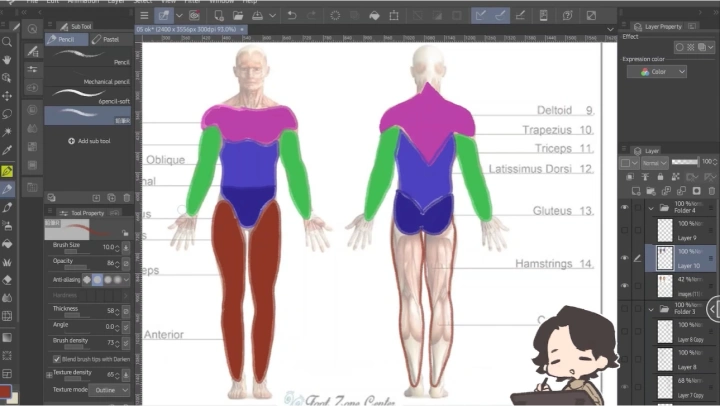Delete sub tool with trash icon
Viewport: 720px width, 406px height.
point(127,197)
